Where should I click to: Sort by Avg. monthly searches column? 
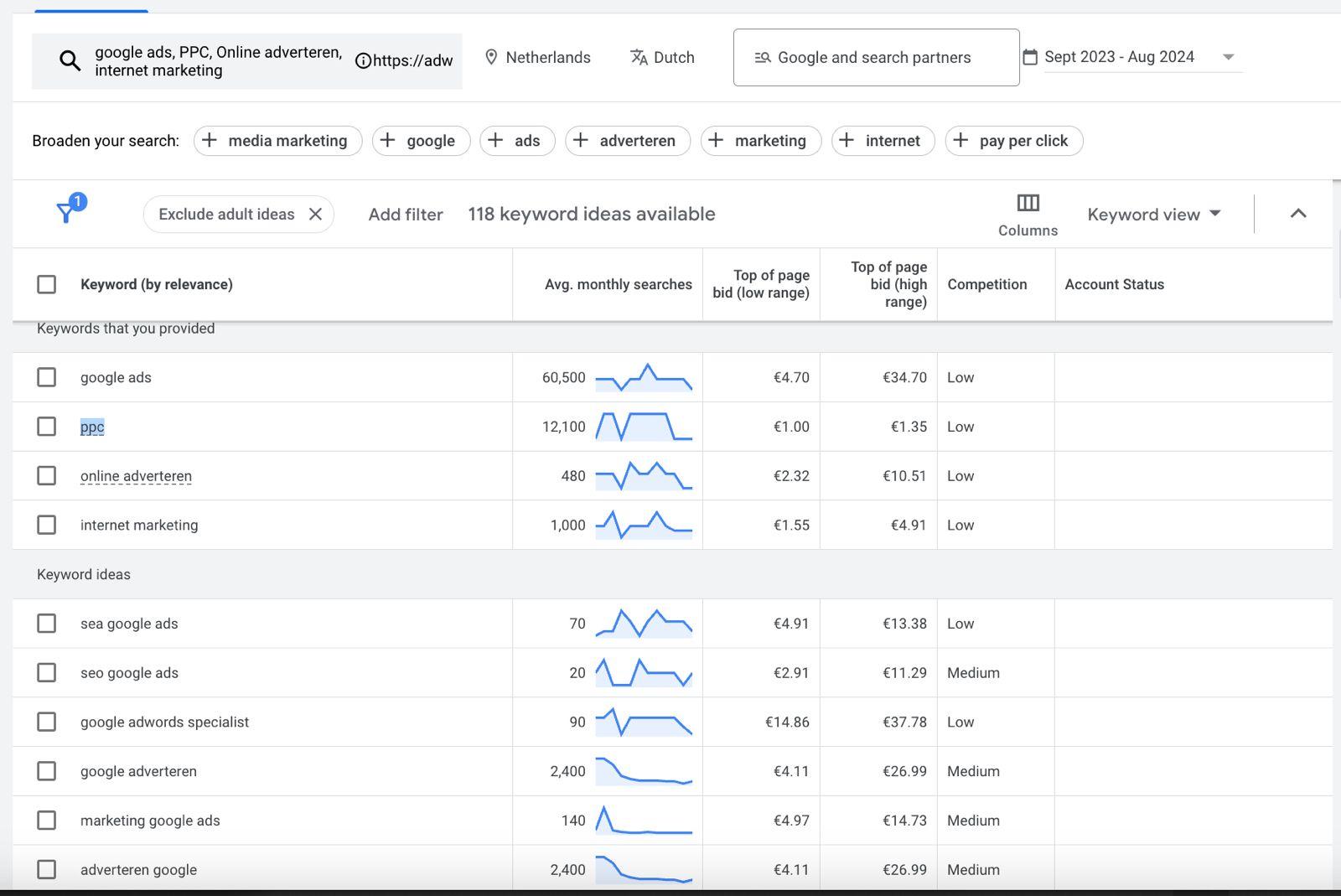click(x=619, y=284)
